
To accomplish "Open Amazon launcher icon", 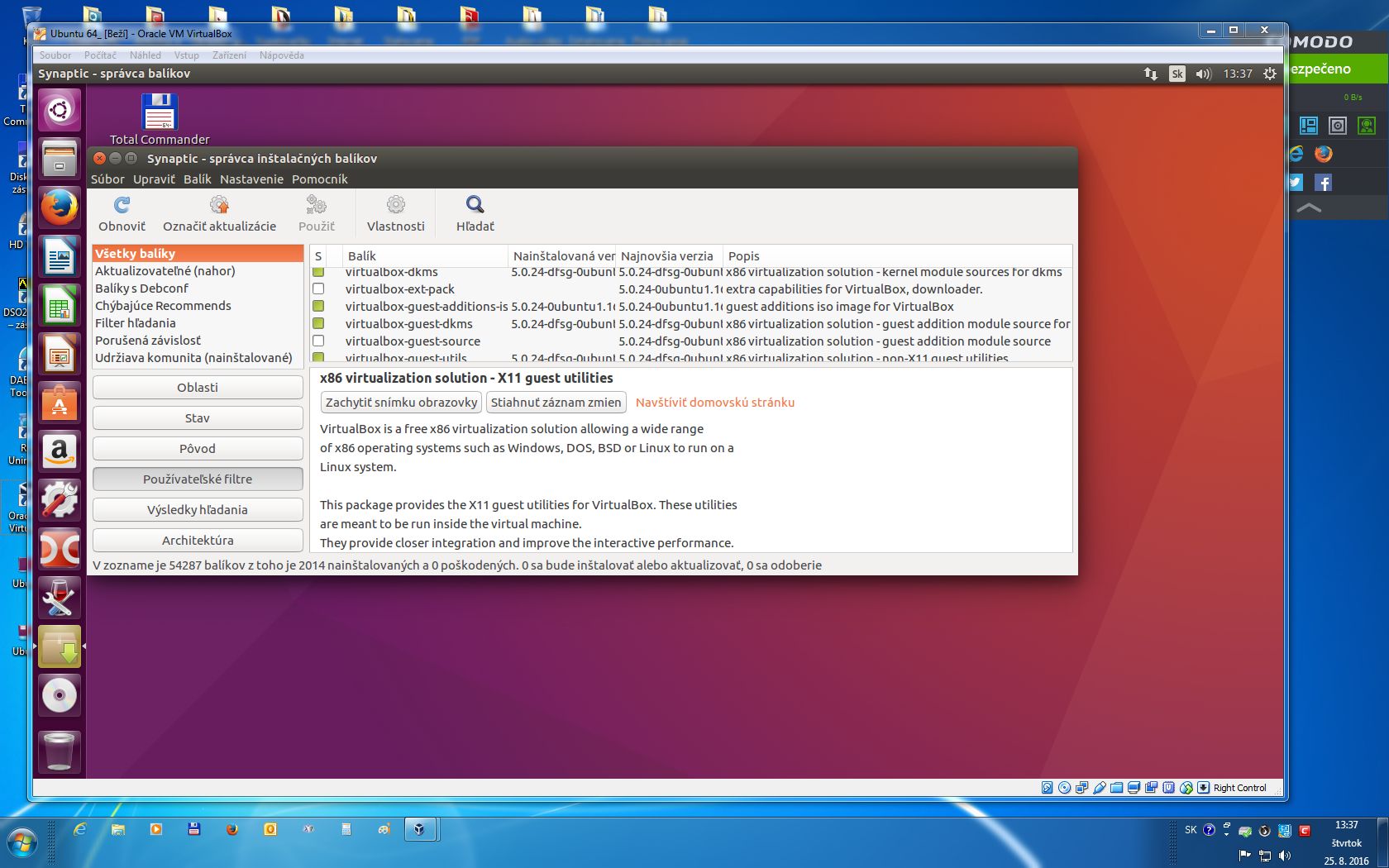I will pos(60,451).
